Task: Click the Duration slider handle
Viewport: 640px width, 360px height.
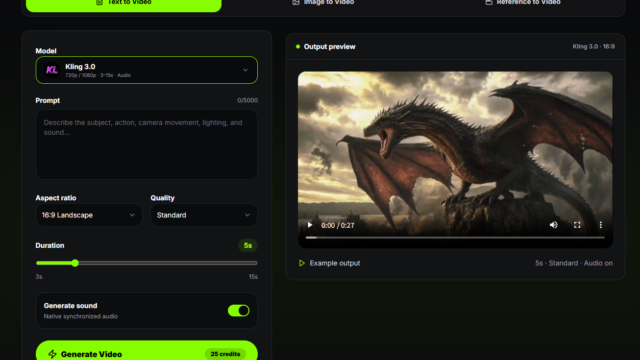Action: (x=75, y=263)
